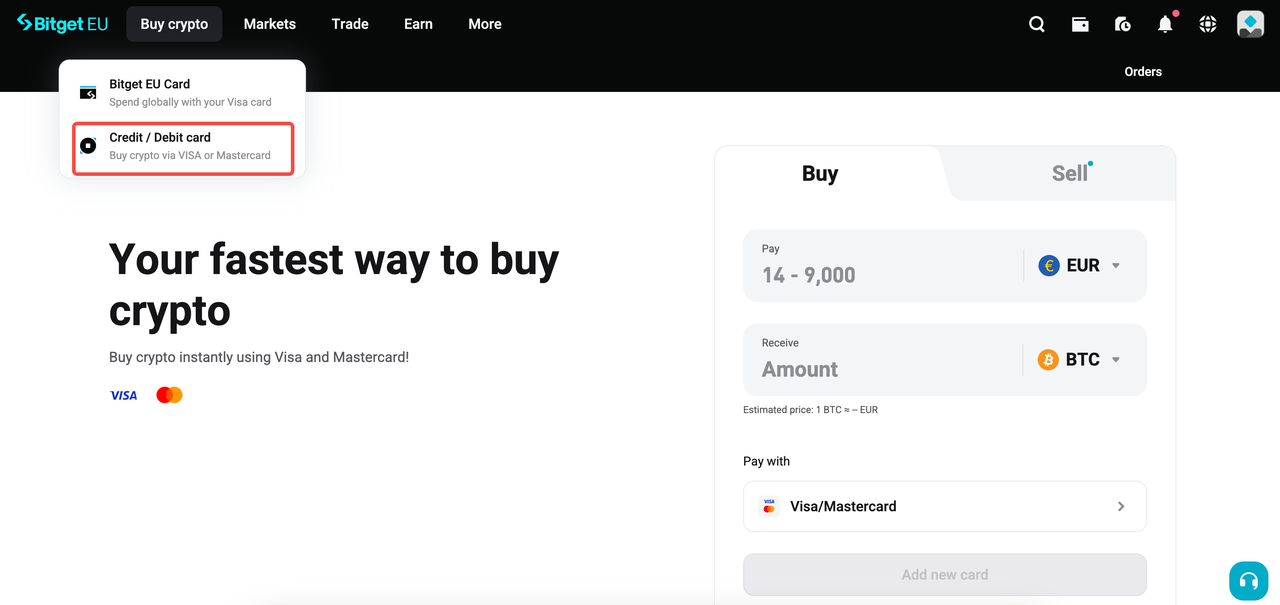Click the EUR euro coin icon
The width and height of the screenshot is (1280, 605).
(1048, 265)
